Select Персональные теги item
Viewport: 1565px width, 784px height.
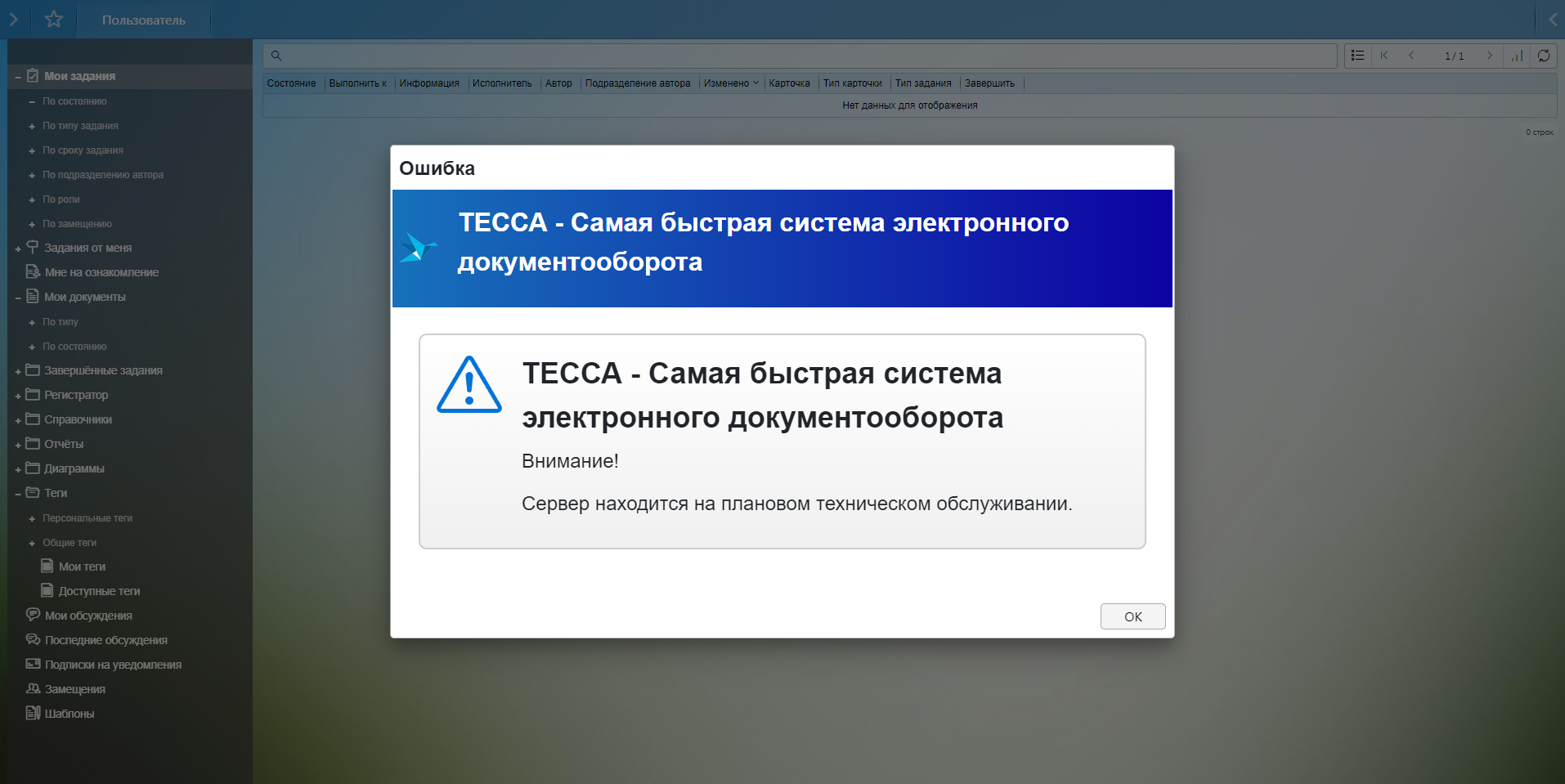[x=87, y=518]
